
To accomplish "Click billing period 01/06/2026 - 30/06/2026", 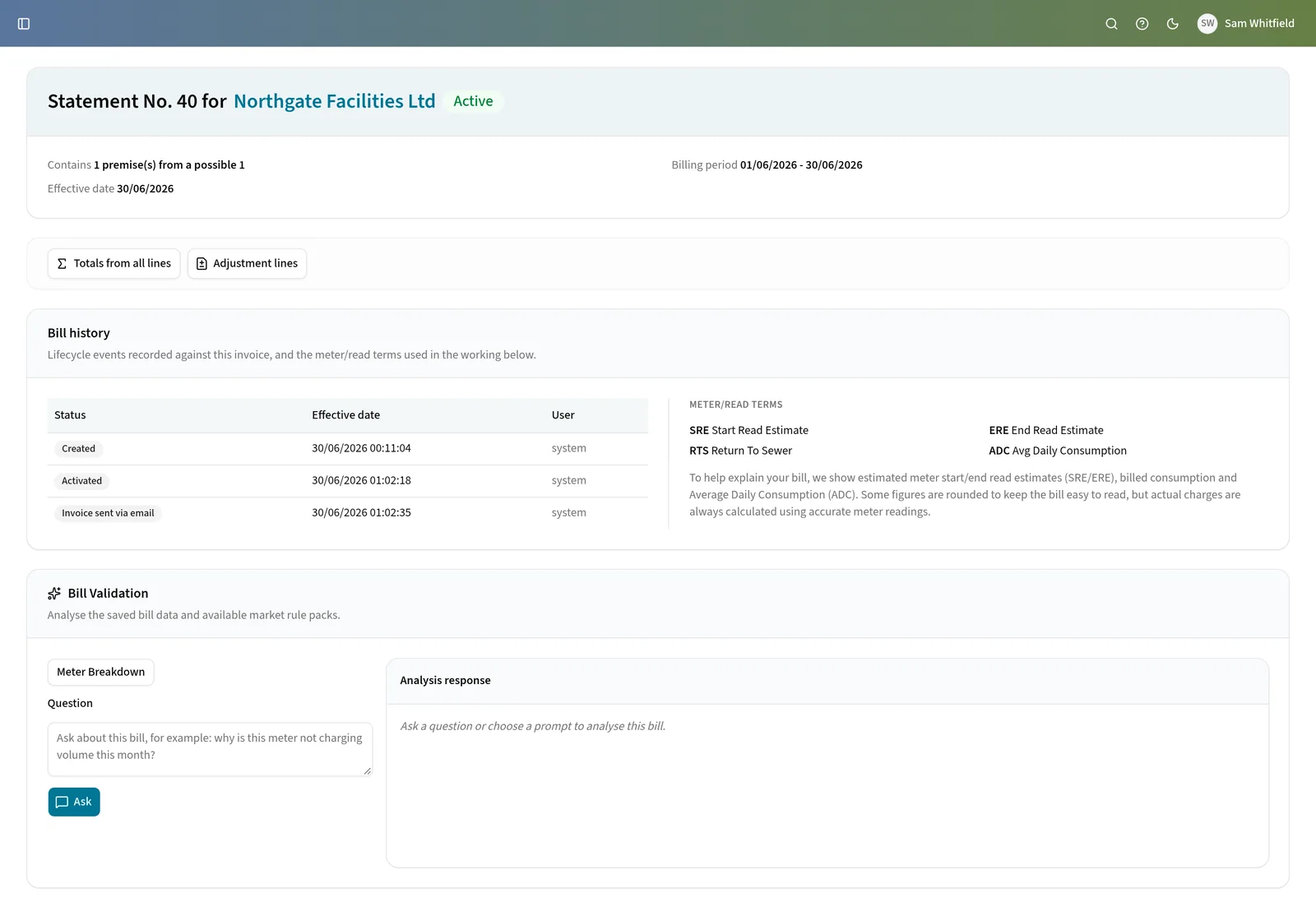I will pos(801,164).
